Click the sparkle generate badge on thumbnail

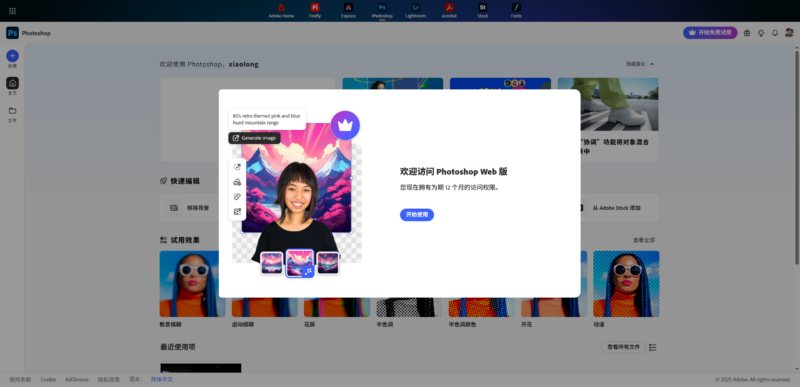[308, 271]
